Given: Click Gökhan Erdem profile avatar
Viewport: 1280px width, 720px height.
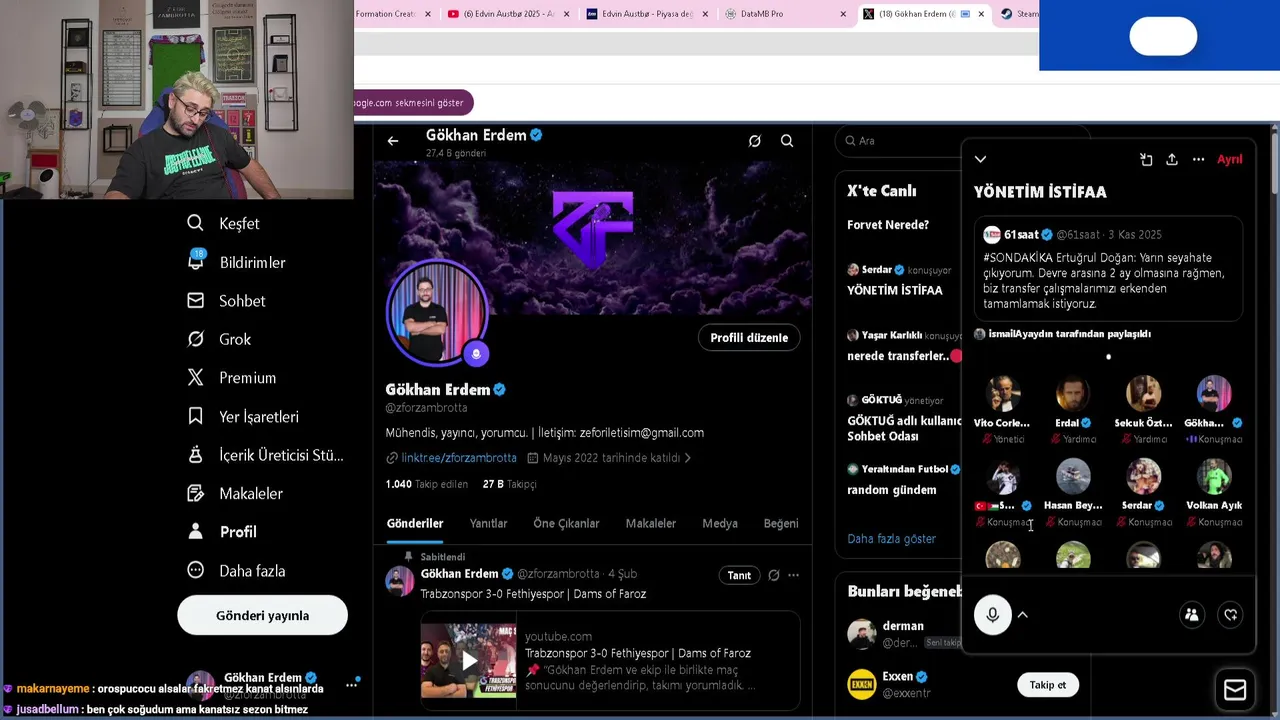Looking at the screenshot, I should click(x=437, y=313).
